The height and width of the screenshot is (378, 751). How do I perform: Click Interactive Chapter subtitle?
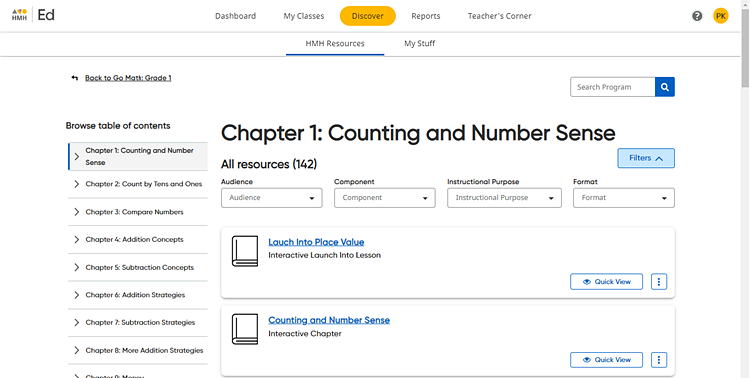point(305,333)
